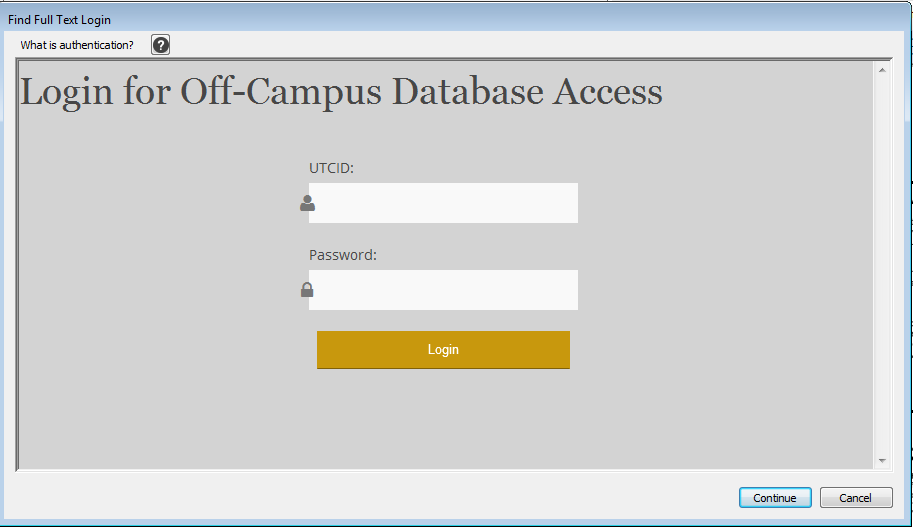Cancel the Find Full Text Login dialog
The width and height of the screenshot is (913, 527).
pyautogui.click(x=855, y=498)
